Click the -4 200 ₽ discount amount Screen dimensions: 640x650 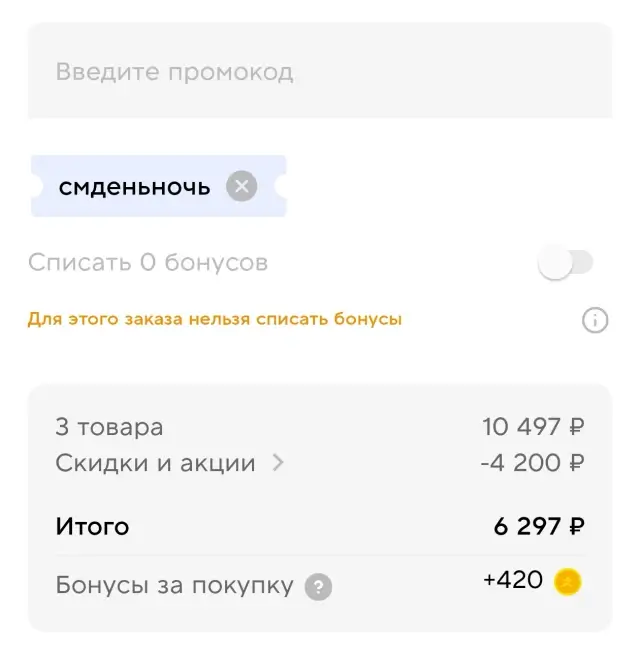[532, 463]
